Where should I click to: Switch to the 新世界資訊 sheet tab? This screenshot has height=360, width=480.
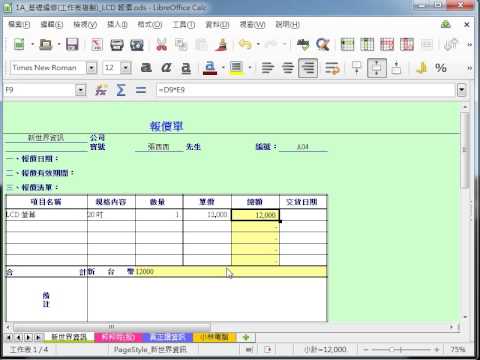[x=69, y=337]
